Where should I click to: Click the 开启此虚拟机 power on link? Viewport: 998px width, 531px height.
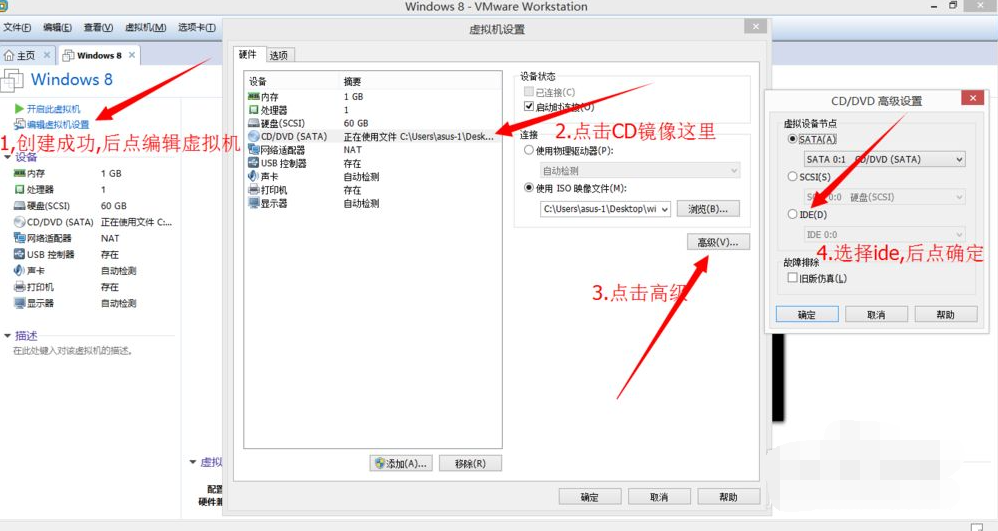(53, 109)
